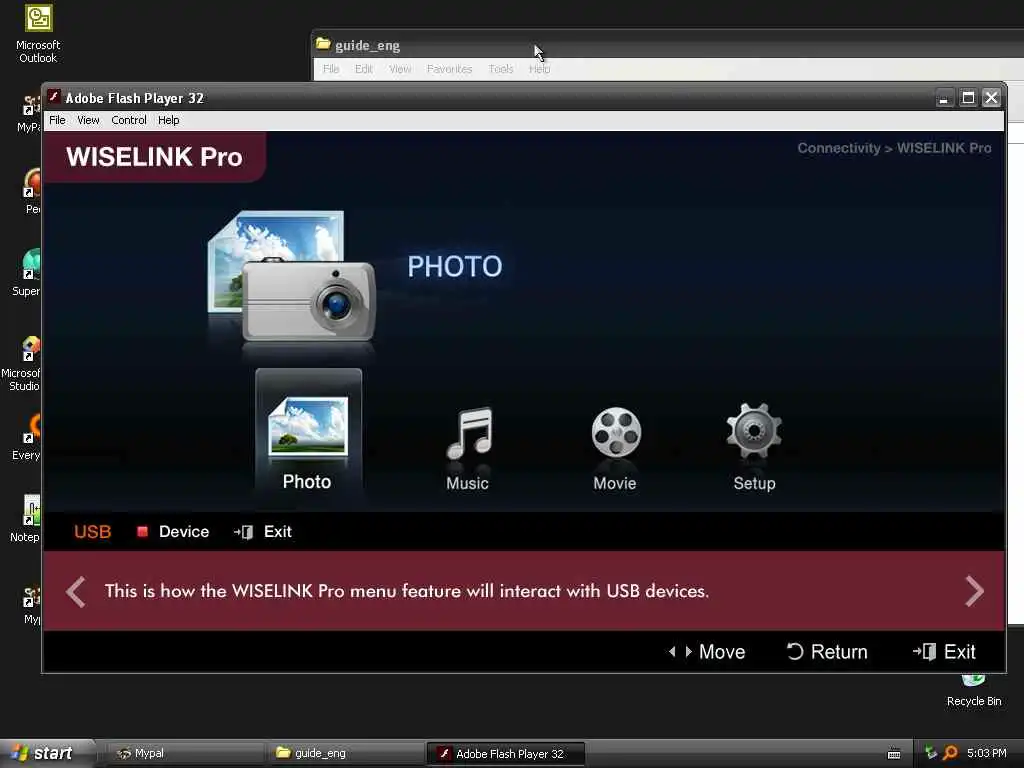Open the File menu in Flash Player
1024x768 pixels.
click(57, 120)
